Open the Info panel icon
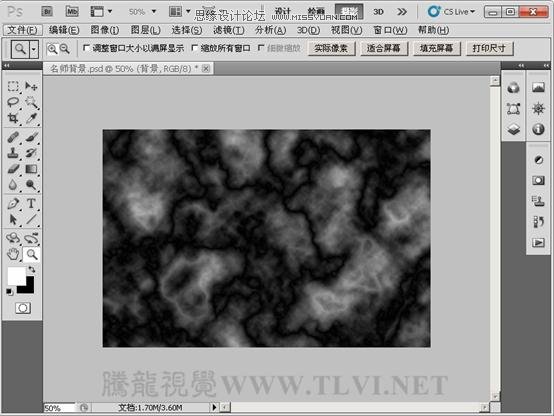This screenshot has width=554, height=416. [538, 129]
